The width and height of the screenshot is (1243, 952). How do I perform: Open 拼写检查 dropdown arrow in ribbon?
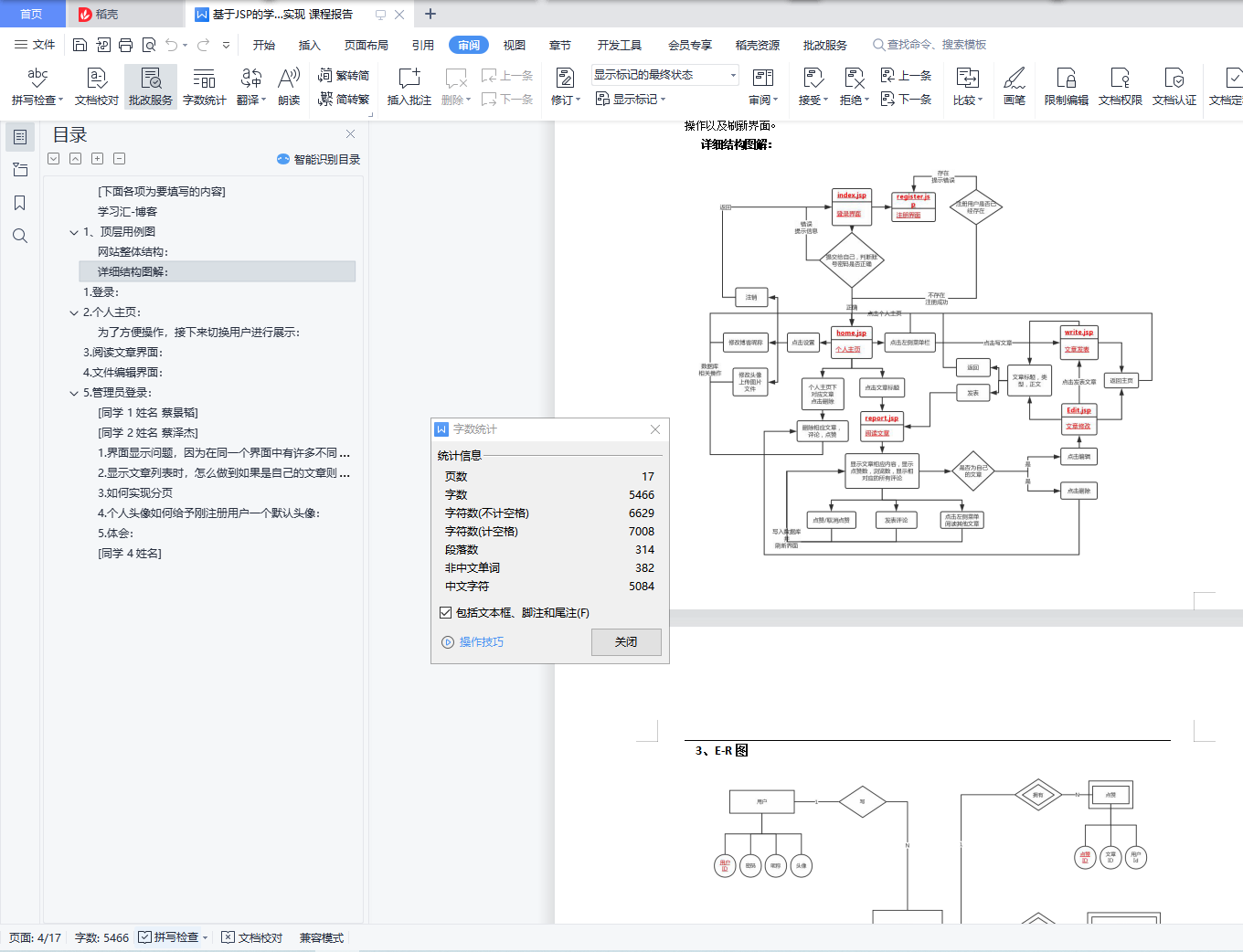pos(61,100)
